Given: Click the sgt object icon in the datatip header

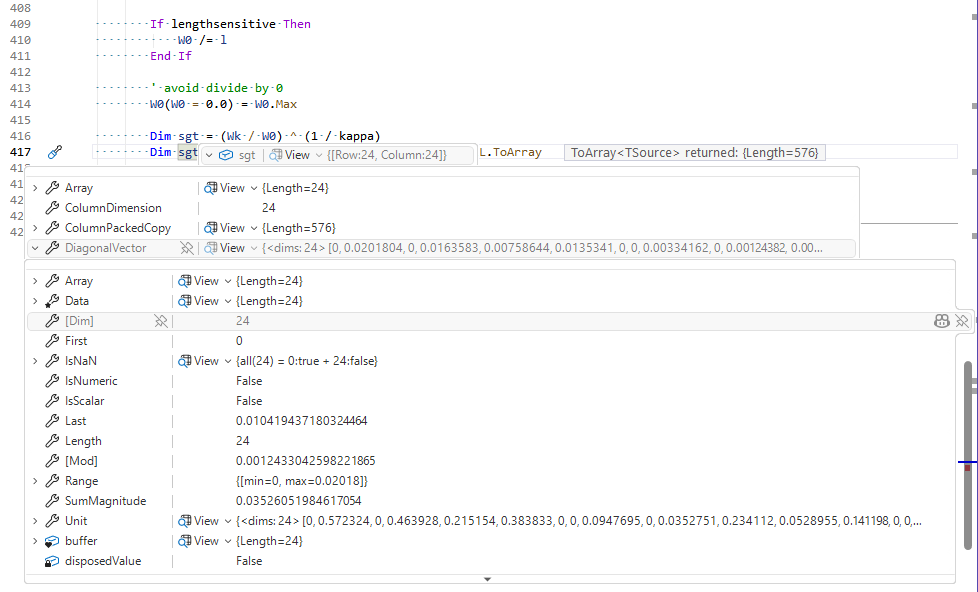Looking at the screenshot, I should point(226,155).
